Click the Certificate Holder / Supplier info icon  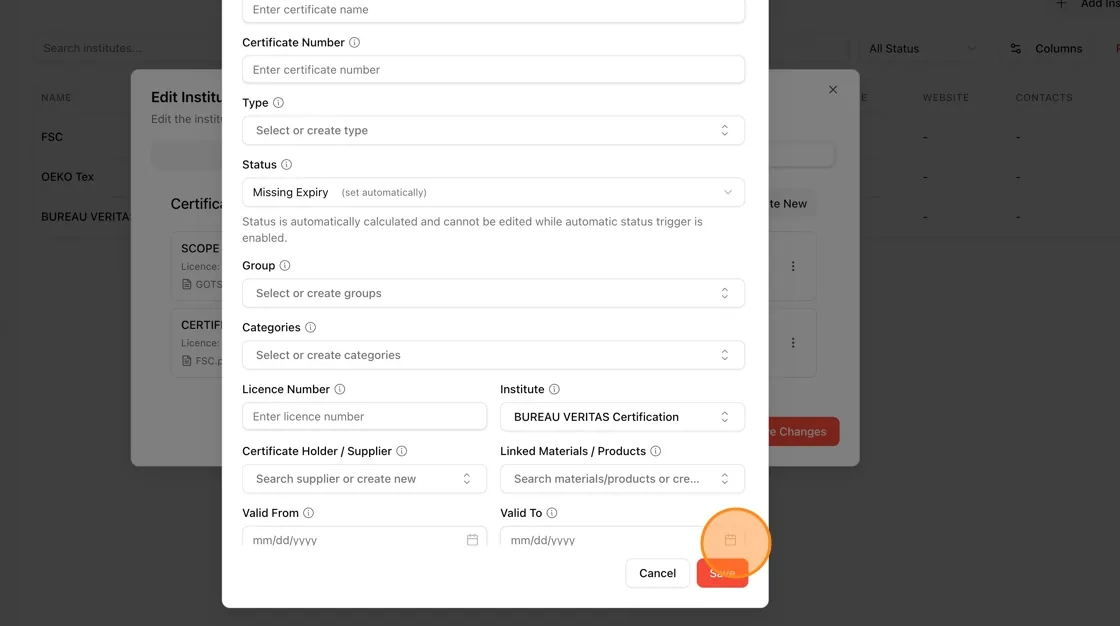click(x=402, y=451)
